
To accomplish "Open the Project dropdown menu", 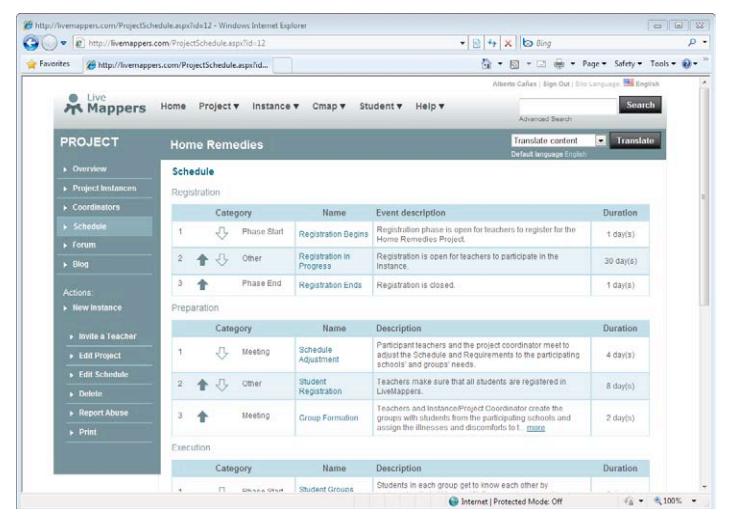I will (x=219, y=106).
